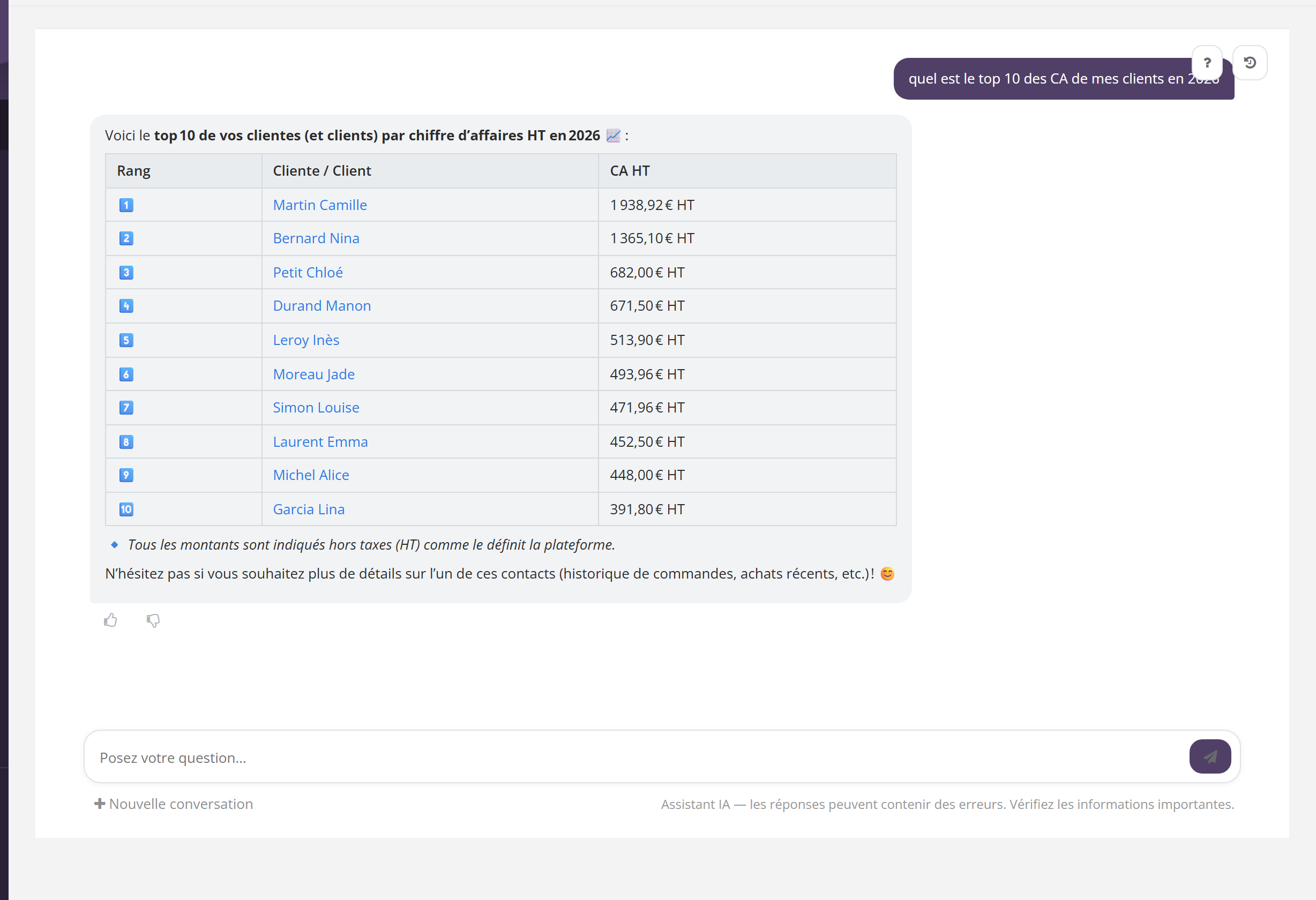Open the Laurent Emma client link
Viewport: 1316px width, 900px height.
pos(320,441)
